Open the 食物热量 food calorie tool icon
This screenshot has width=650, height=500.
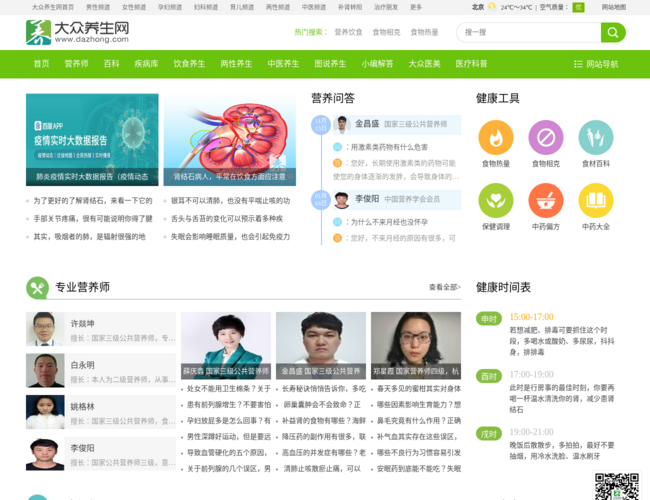click(x=496, y=137)
